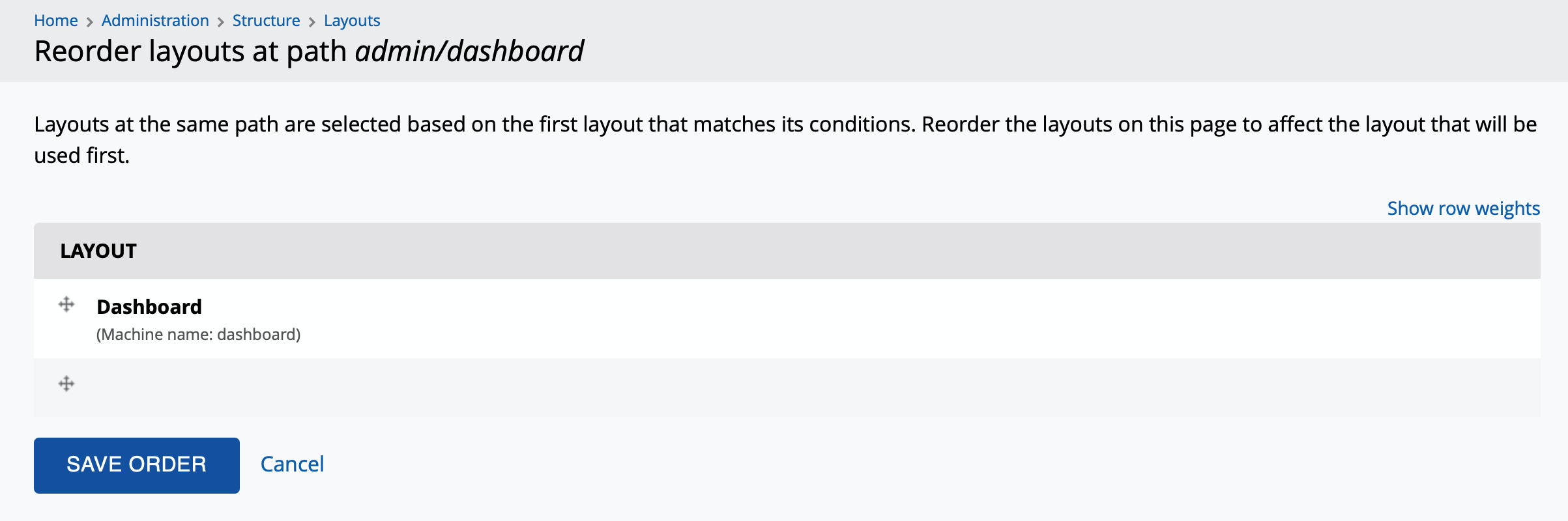Cancel the reorder operation

tap(293, 464)
